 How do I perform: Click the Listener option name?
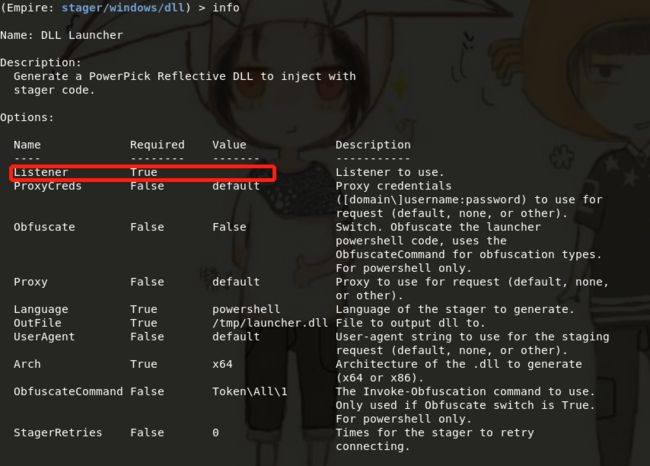click(x=41, y=172)
